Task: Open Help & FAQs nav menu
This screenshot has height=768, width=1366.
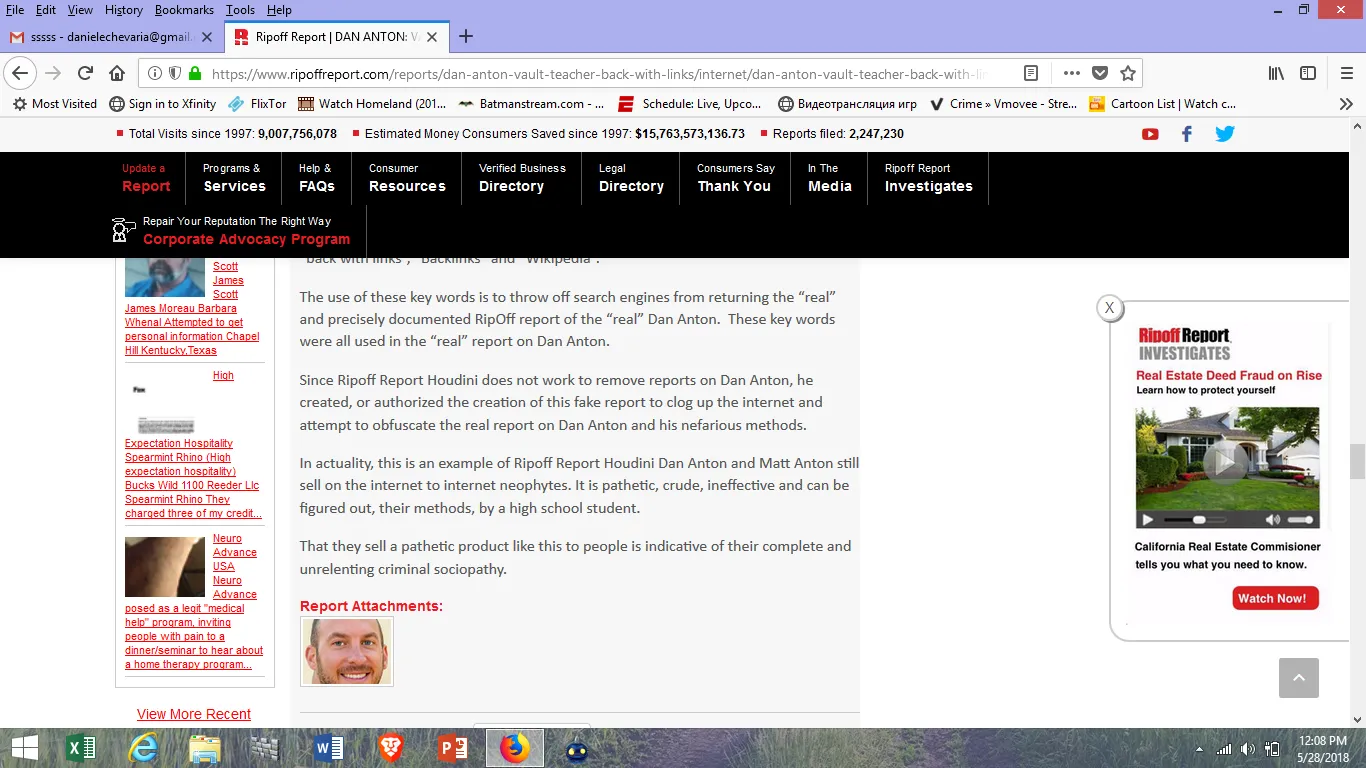Action: coord(317,178)
